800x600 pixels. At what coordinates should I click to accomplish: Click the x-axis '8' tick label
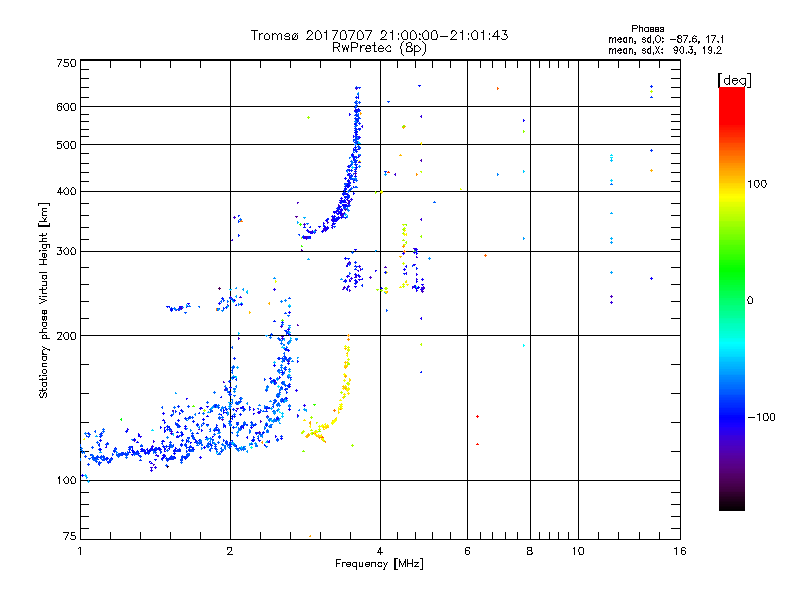tap(530, 551)
